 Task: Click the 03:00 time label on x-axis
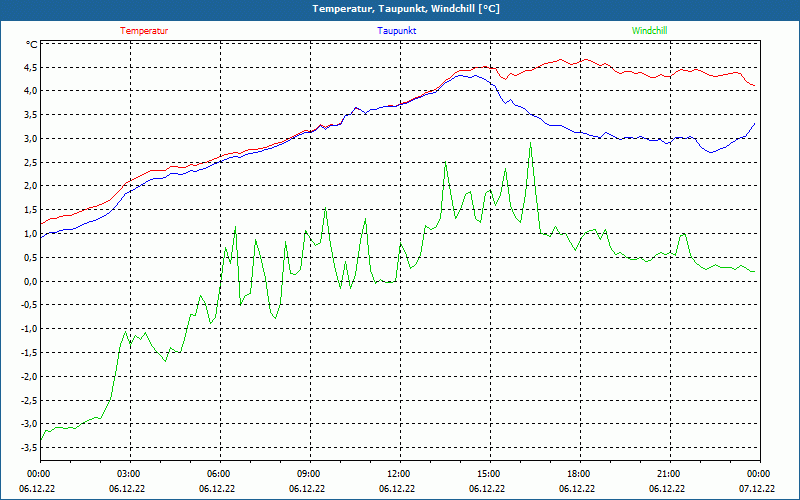pyautogui.click(x=130, y=474)
